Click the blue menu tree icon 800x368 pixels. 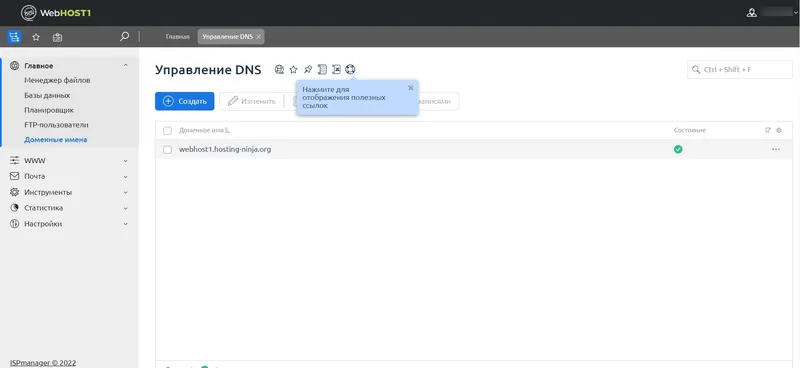pos(14,37)
